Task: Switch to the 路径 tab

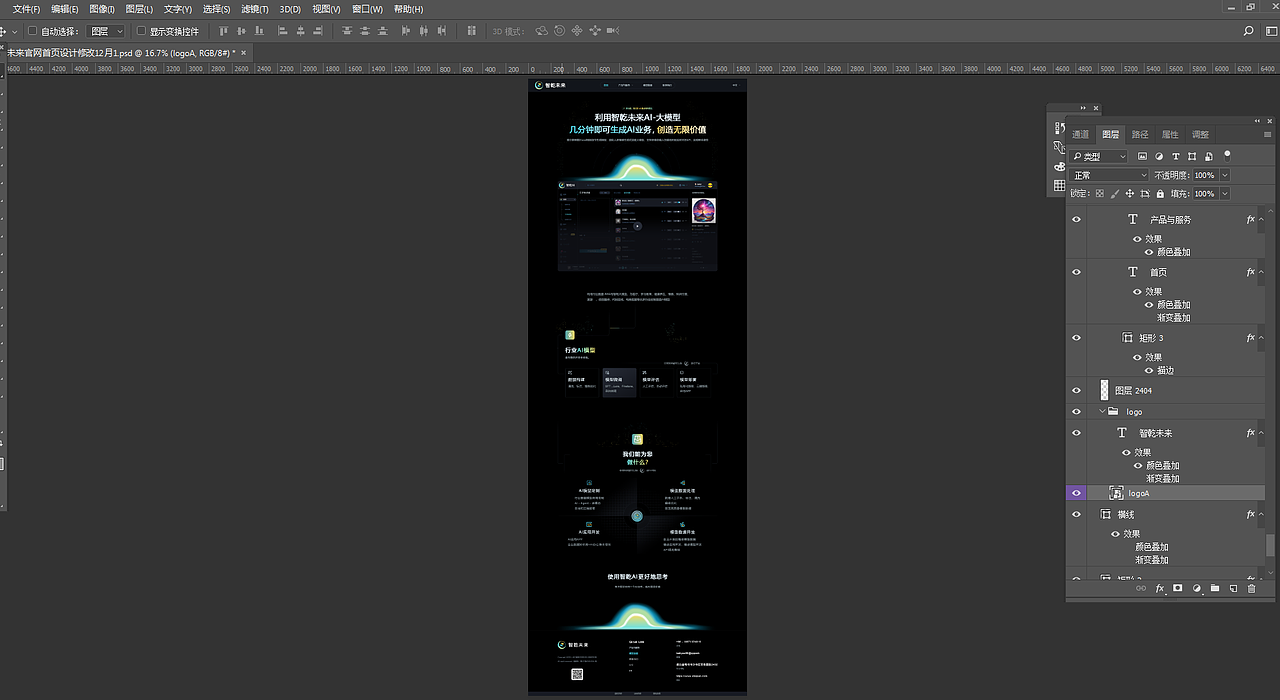Action: [1140, 134]
